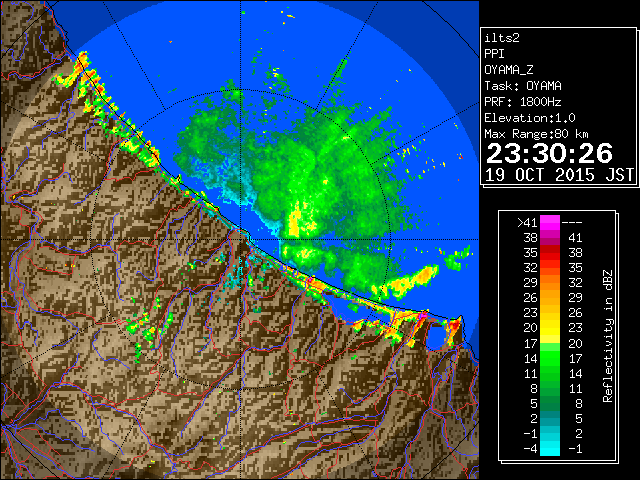Click the date '19 OCT 2015 JST'
Screen dimensions: 640x480
559,175
